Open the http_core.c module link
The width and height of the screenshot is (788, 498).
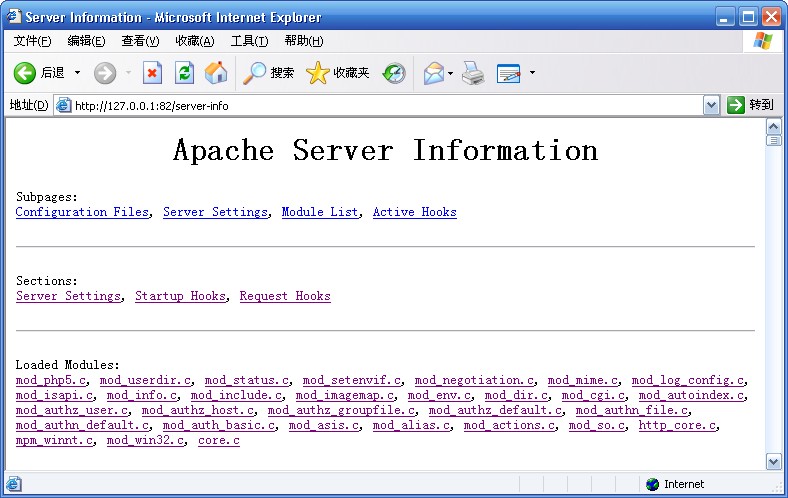pos(677,426)
